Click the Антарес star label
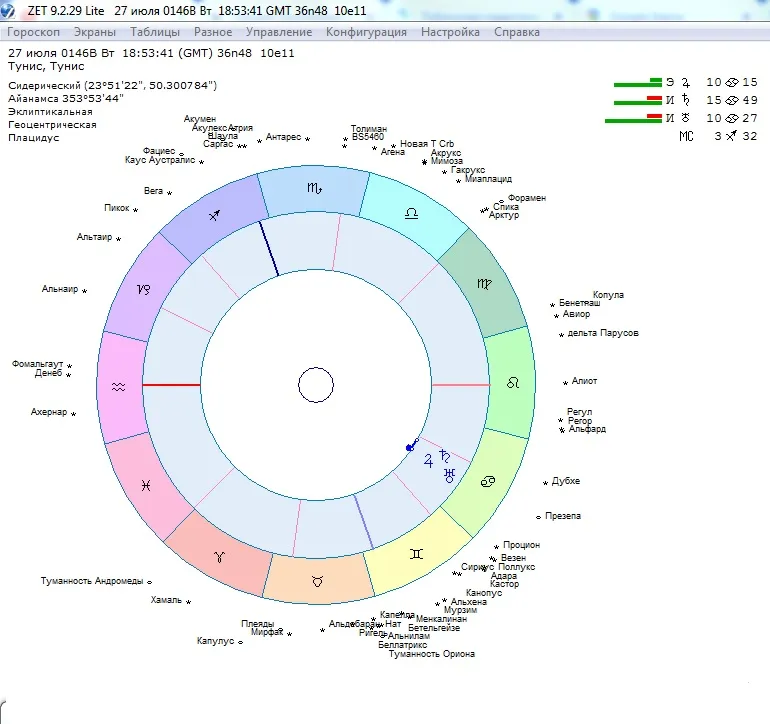 point(283,137)
